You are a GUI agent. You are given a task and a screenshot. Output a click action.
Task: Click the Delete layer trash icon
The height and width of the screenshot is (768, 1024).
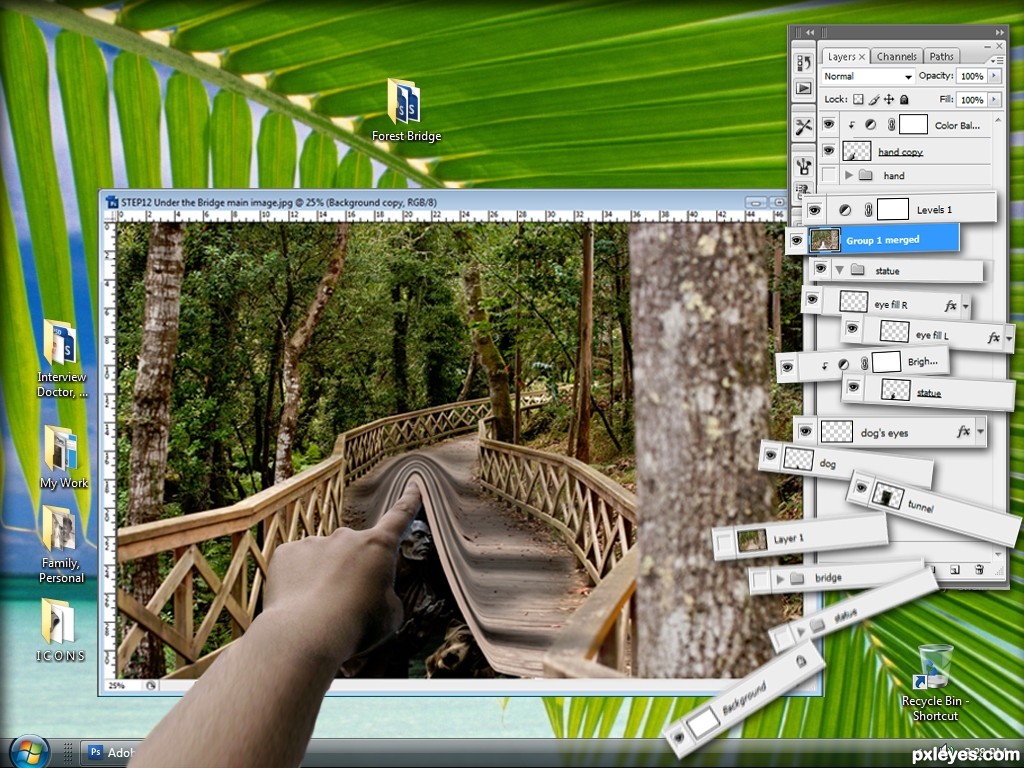(x=979, y=569)
